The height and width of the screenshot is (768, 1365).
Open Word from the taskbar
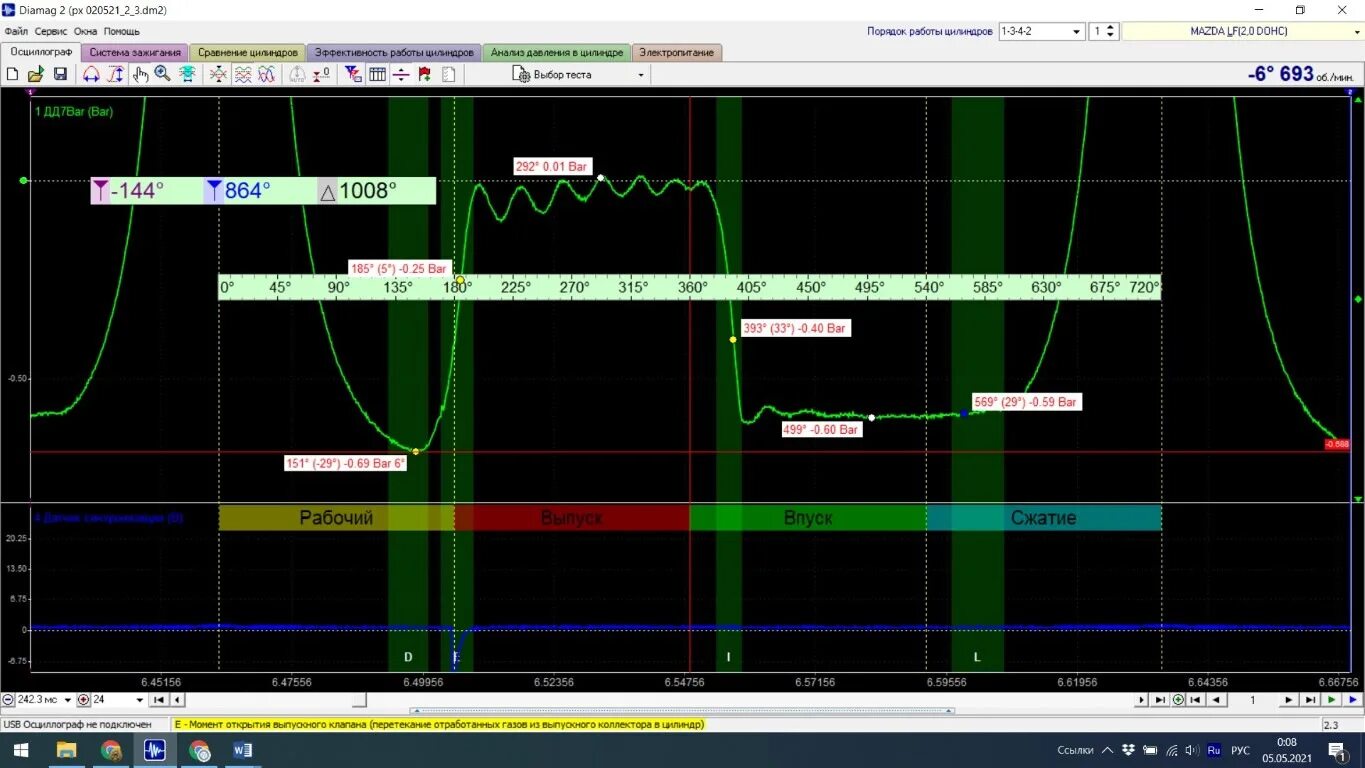[x=243, y=750]
